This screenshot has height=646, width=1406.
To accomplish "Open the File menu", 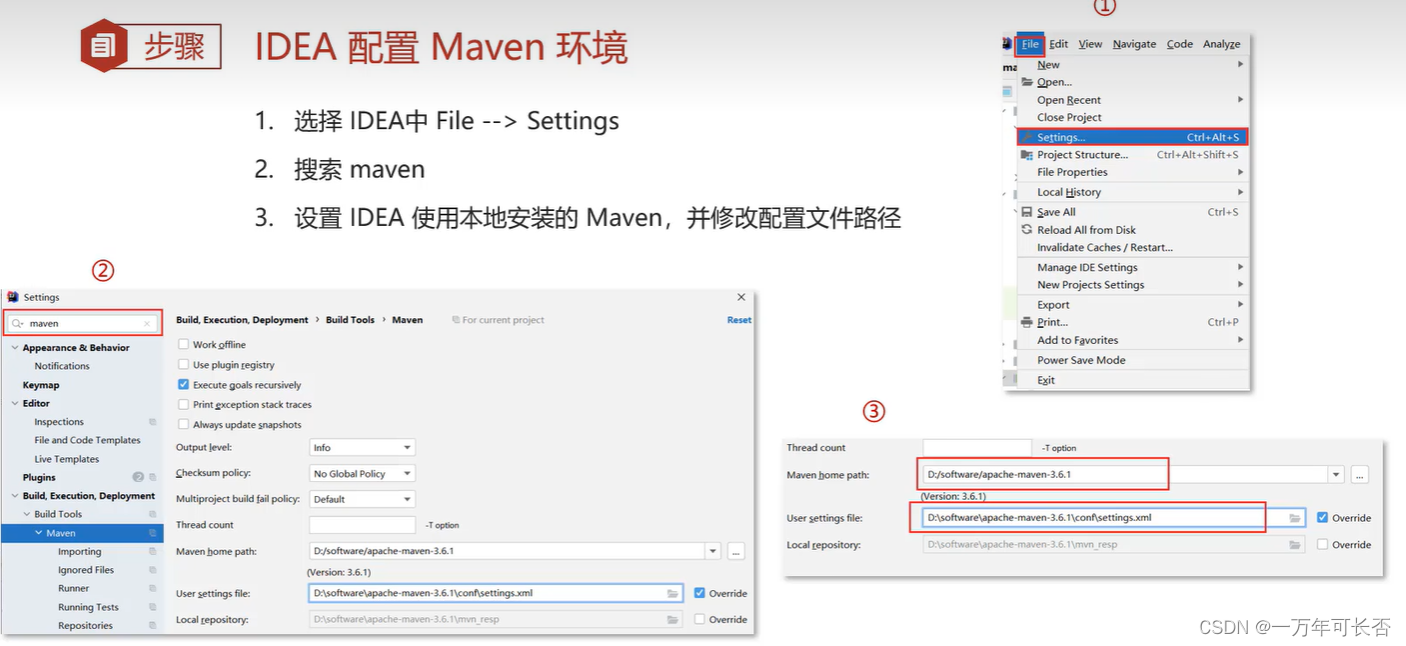I will point(1030,44).
